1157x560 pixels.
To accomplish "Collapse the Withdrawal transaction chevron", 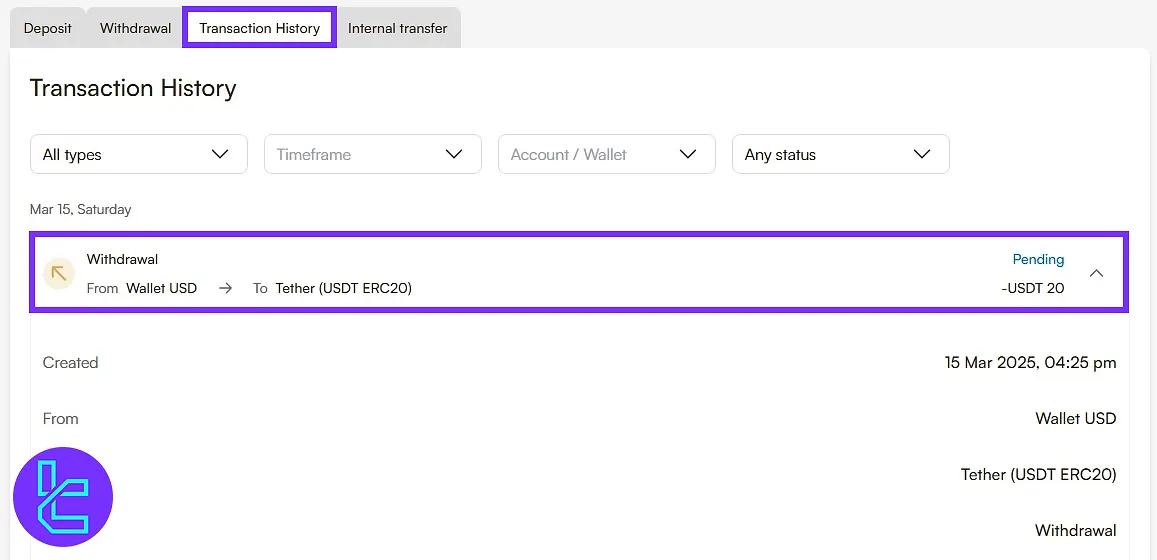I will 1096,273.
